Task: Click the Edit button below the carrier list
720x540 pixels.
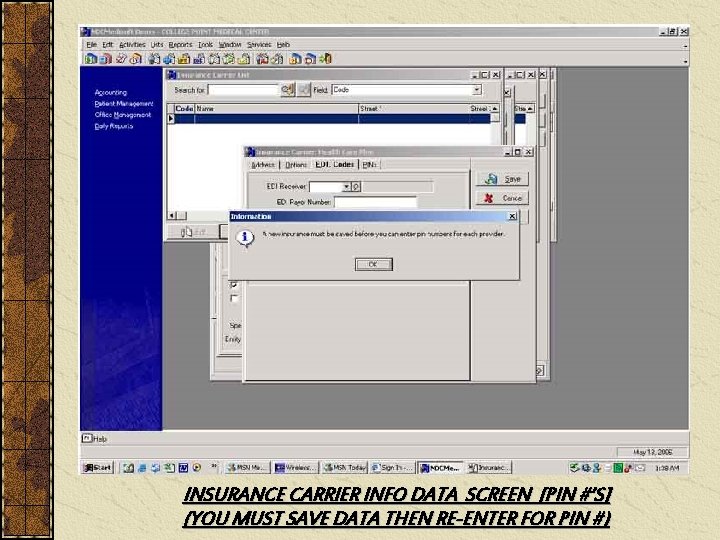Action: point(193,232)
